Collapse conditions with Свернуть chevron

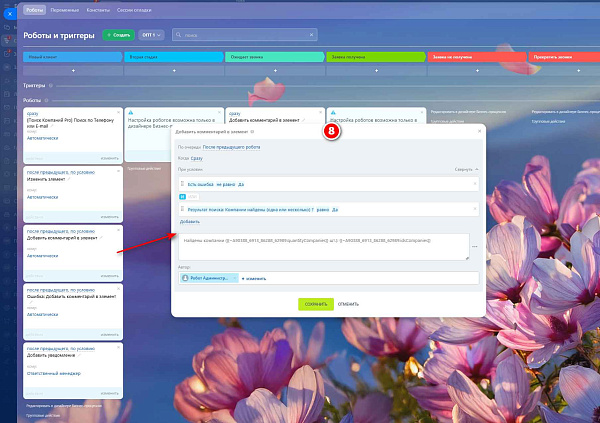pyautogui.click(x=466, y=169)
